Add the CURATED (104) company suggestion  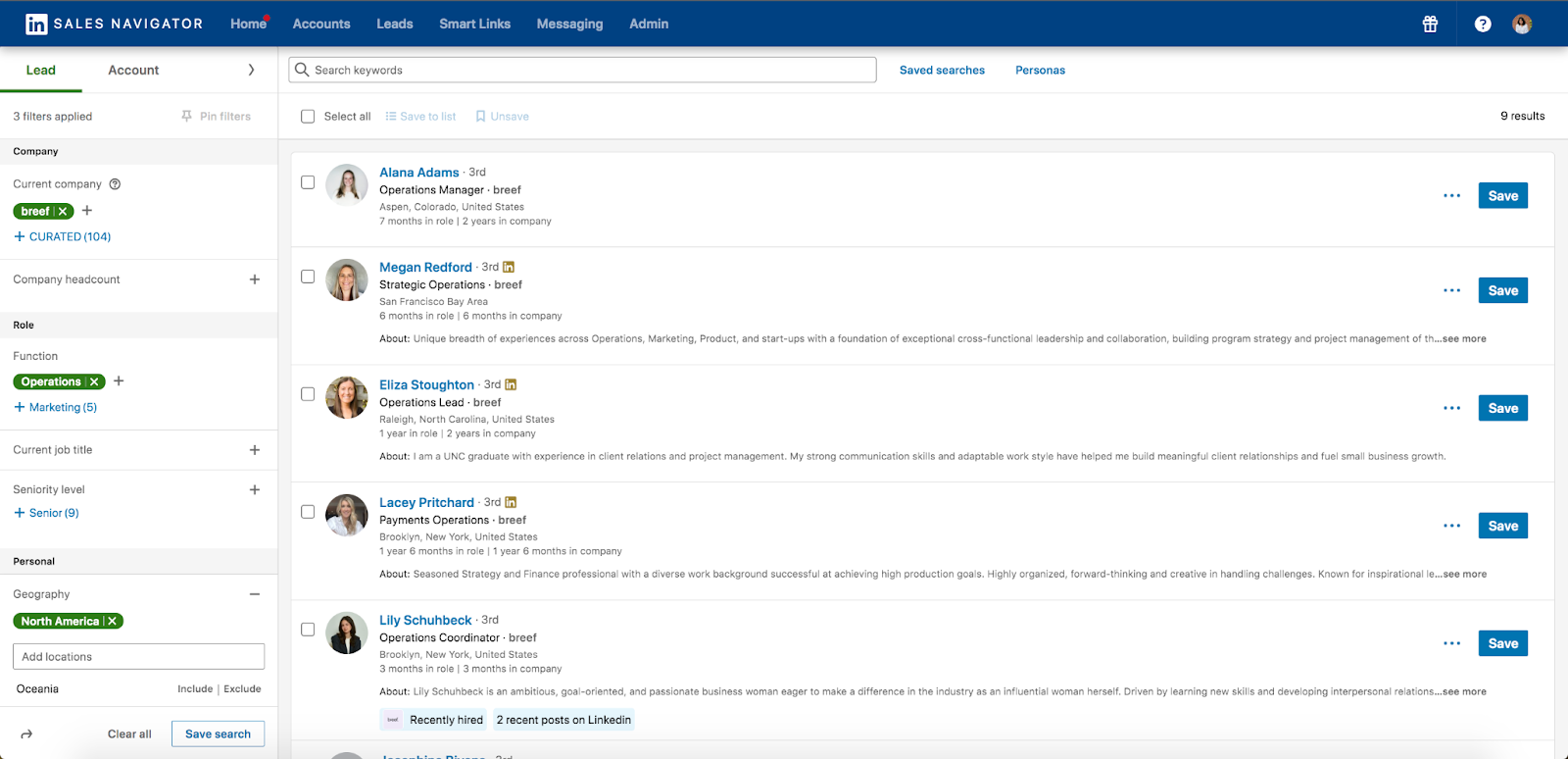pos(63,236)
